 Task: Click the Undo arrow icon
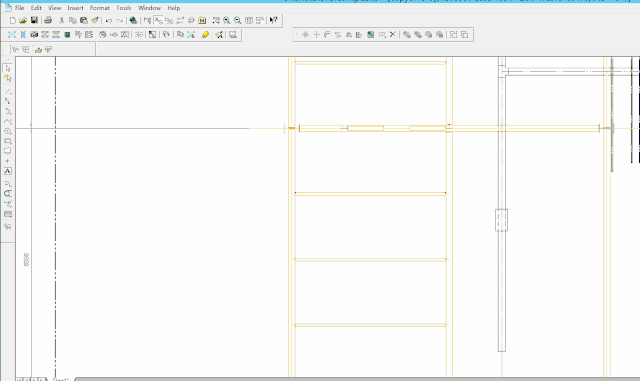tap(109, 20)
